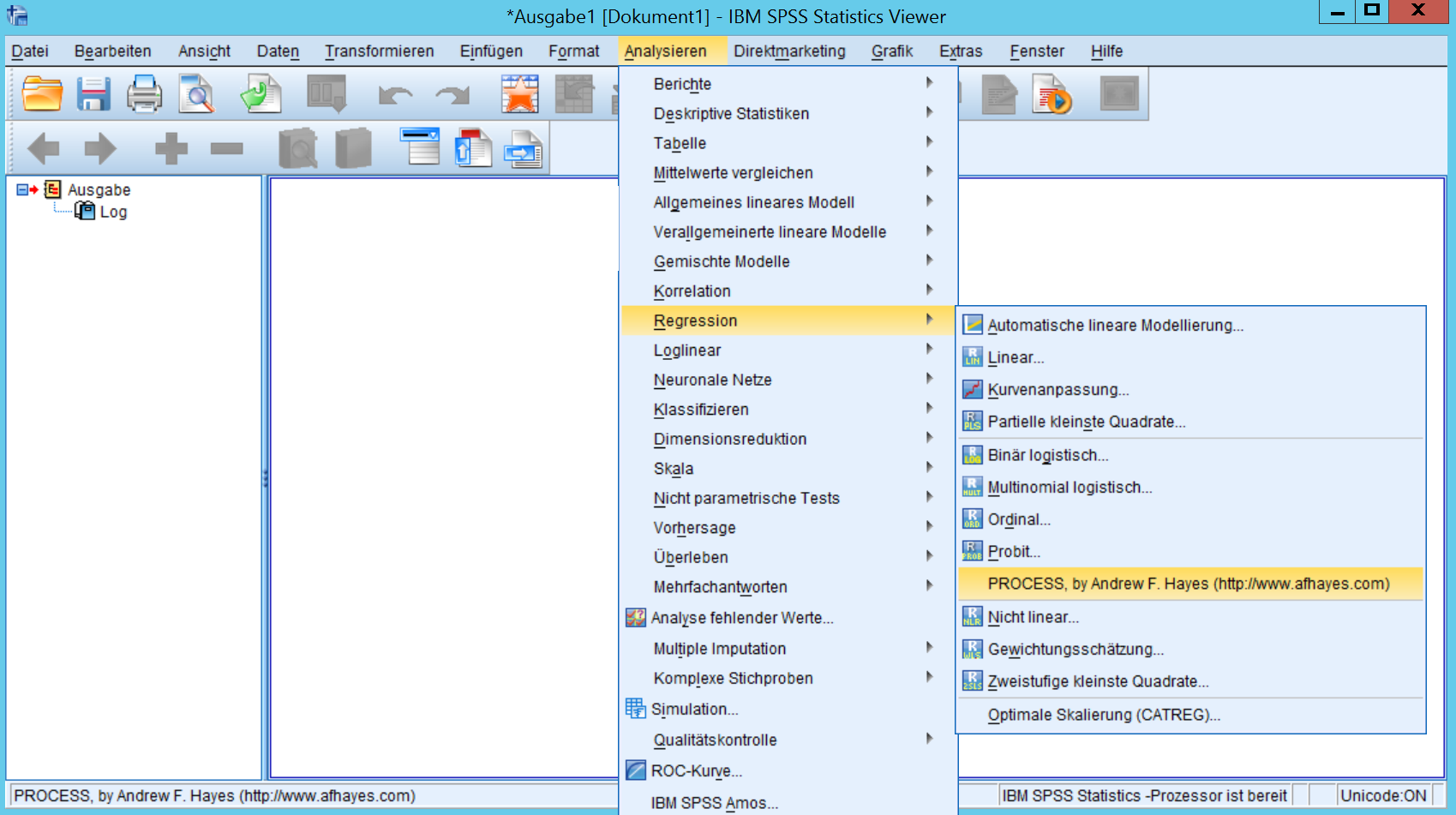1456x815 pixels.
Task: Open IBM SPSS Amos... entry
Action: pos(788,803)
